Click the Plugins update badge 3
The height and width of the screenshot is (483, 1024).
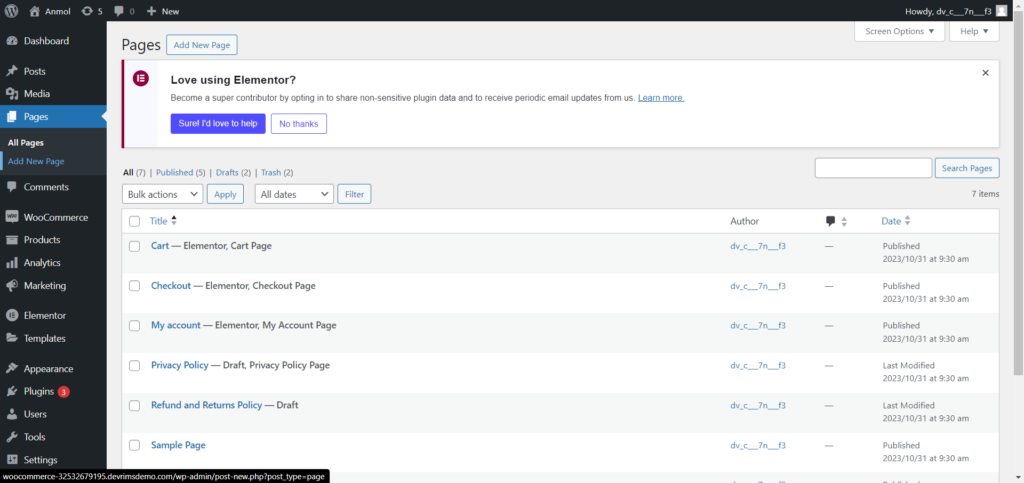63,392
